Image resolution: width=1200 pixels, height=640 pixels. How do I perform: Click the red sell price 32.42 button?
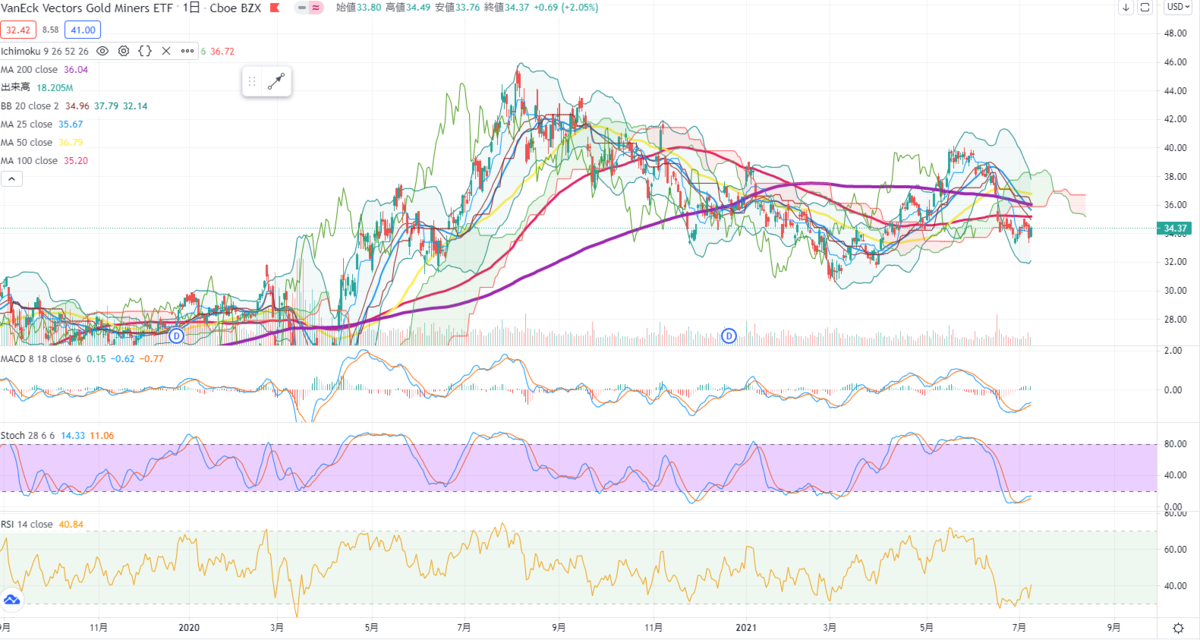point(17,30)
